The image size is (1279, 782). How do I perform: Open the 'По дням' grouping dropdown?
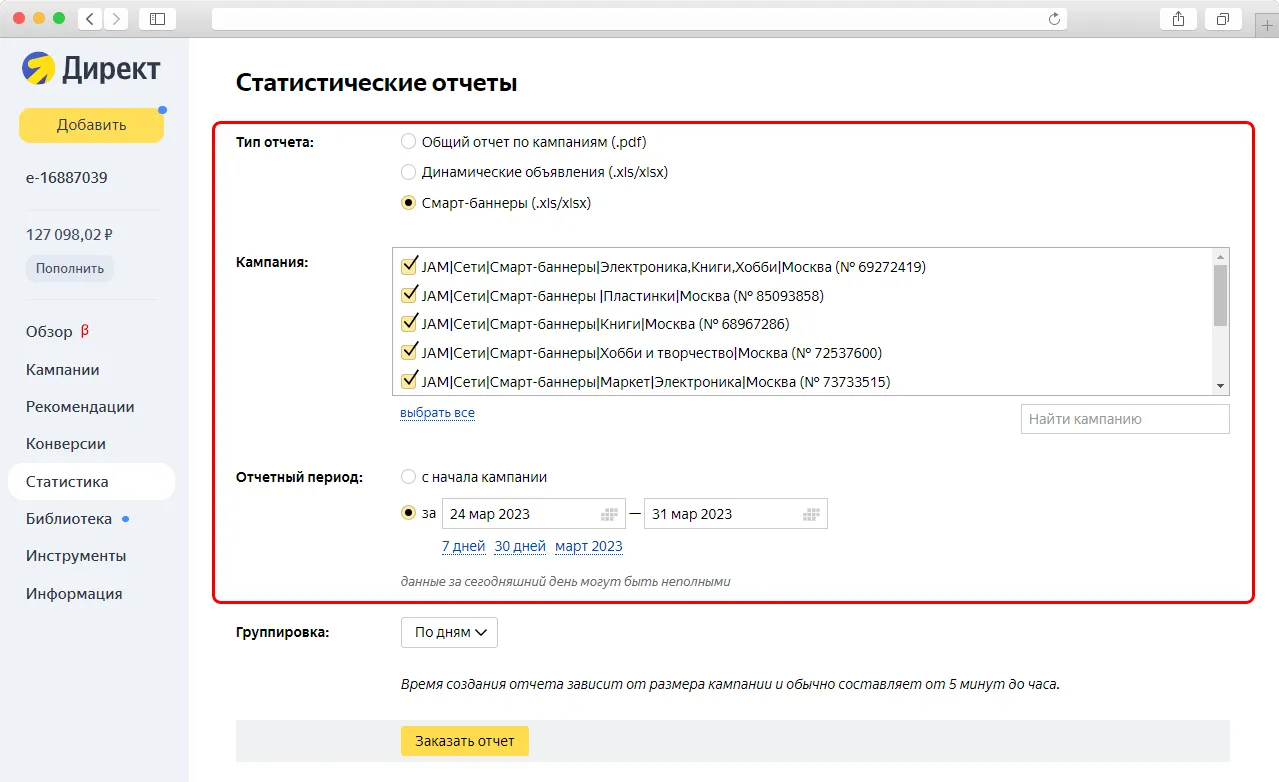(449, 632)
